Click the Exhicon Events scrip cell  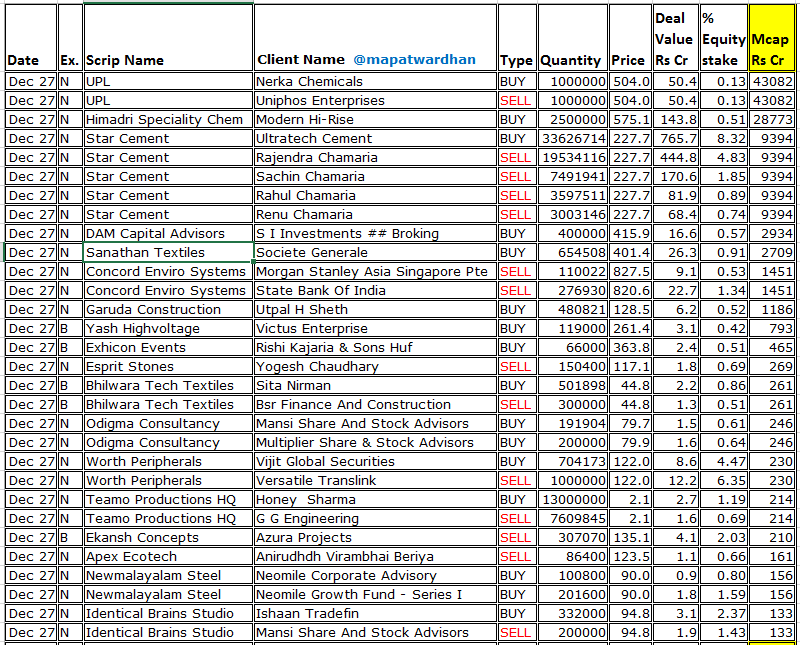pos(168,348)
